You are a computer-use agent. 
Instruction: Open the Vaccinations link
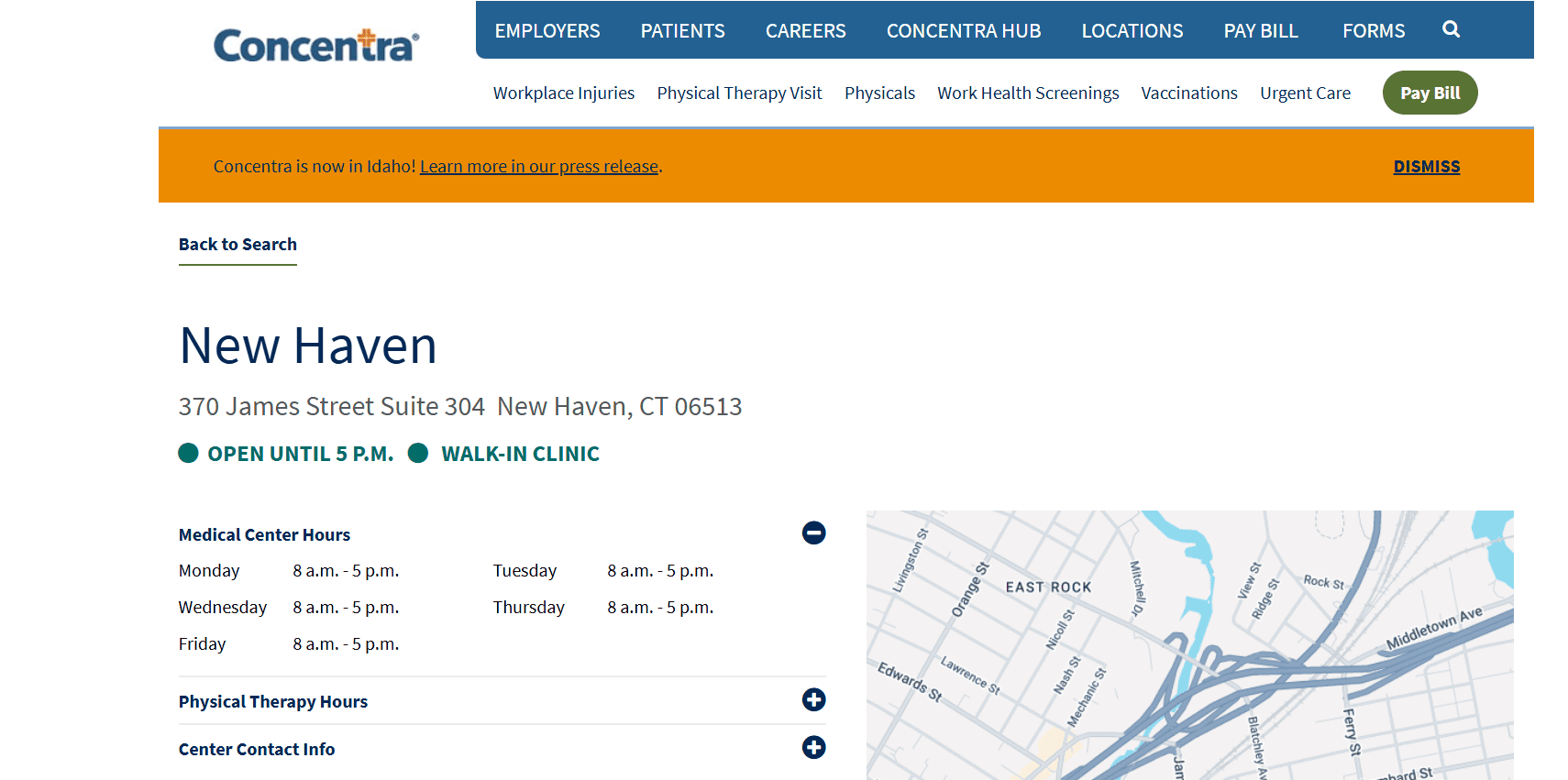pyautogui.click(x=1189, y=93)
